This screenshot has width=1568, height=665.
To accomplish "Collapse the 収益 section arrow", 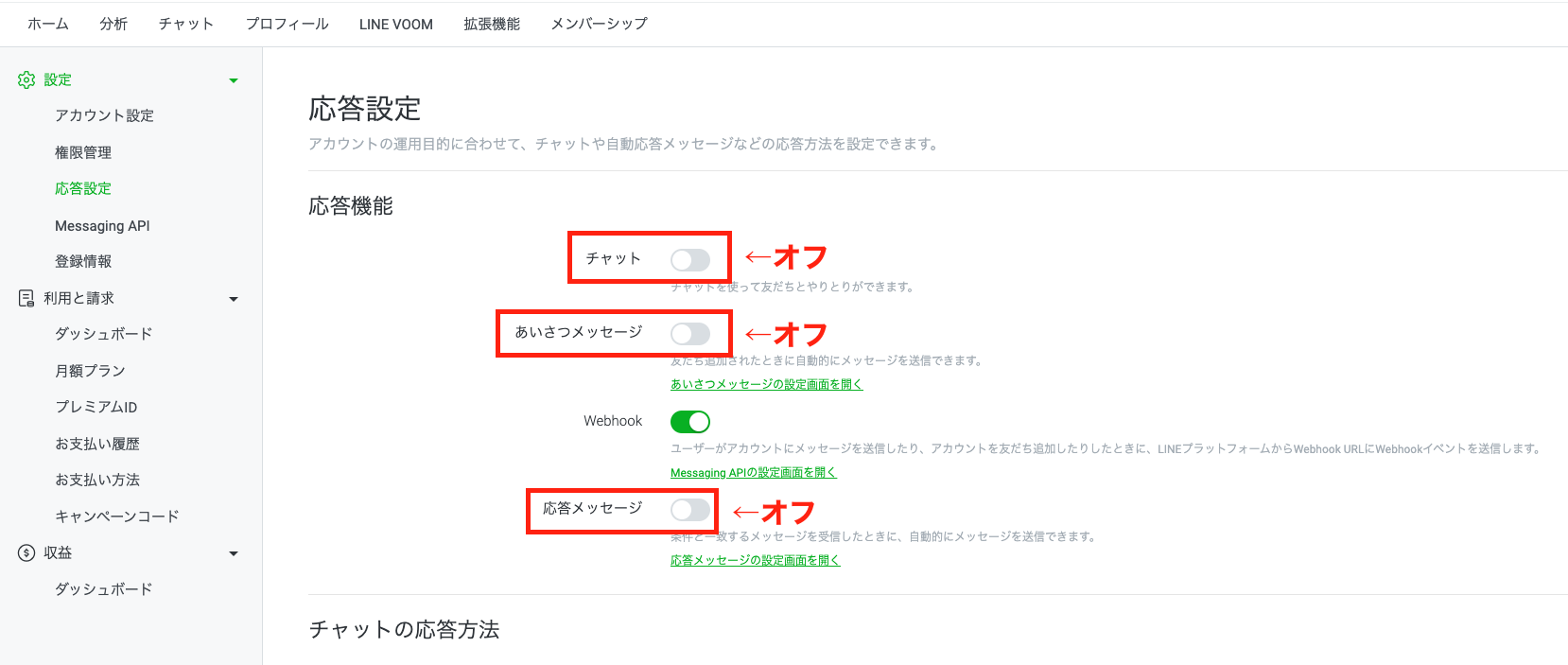I will tap(234, 554).
